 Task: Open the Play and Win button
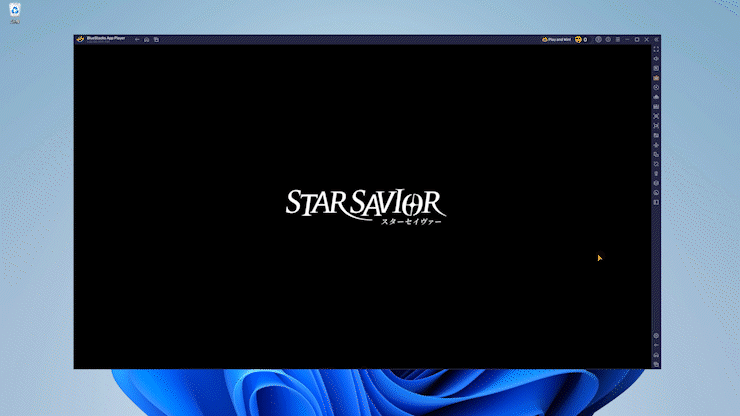point(556,40)
